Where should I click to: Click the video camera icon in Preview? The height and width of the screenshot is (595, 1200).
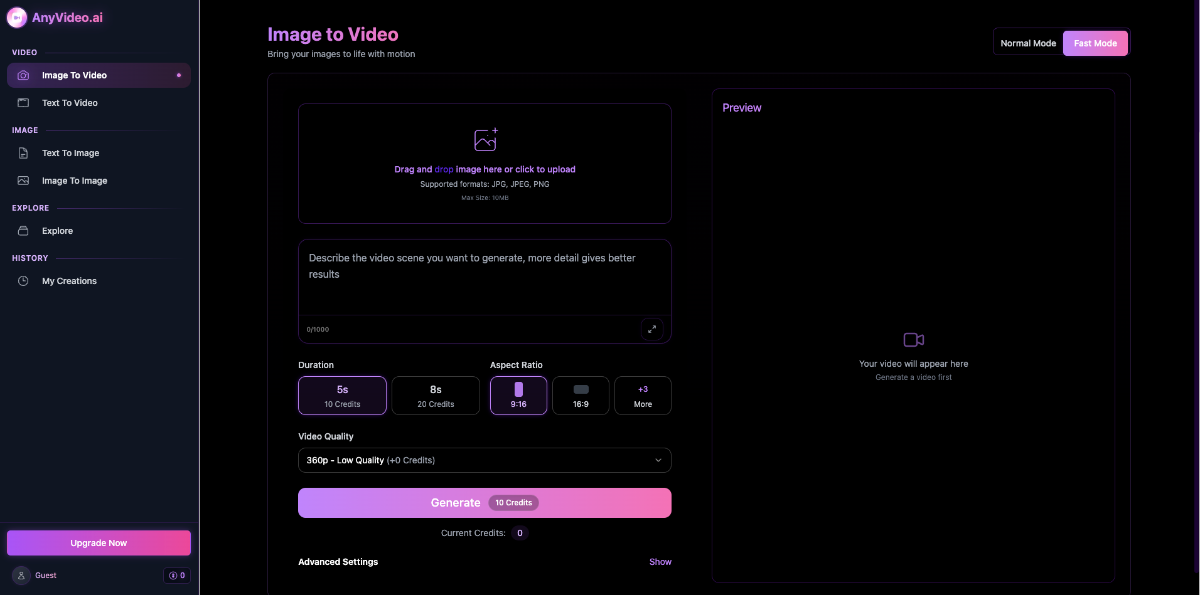[913, 340]
